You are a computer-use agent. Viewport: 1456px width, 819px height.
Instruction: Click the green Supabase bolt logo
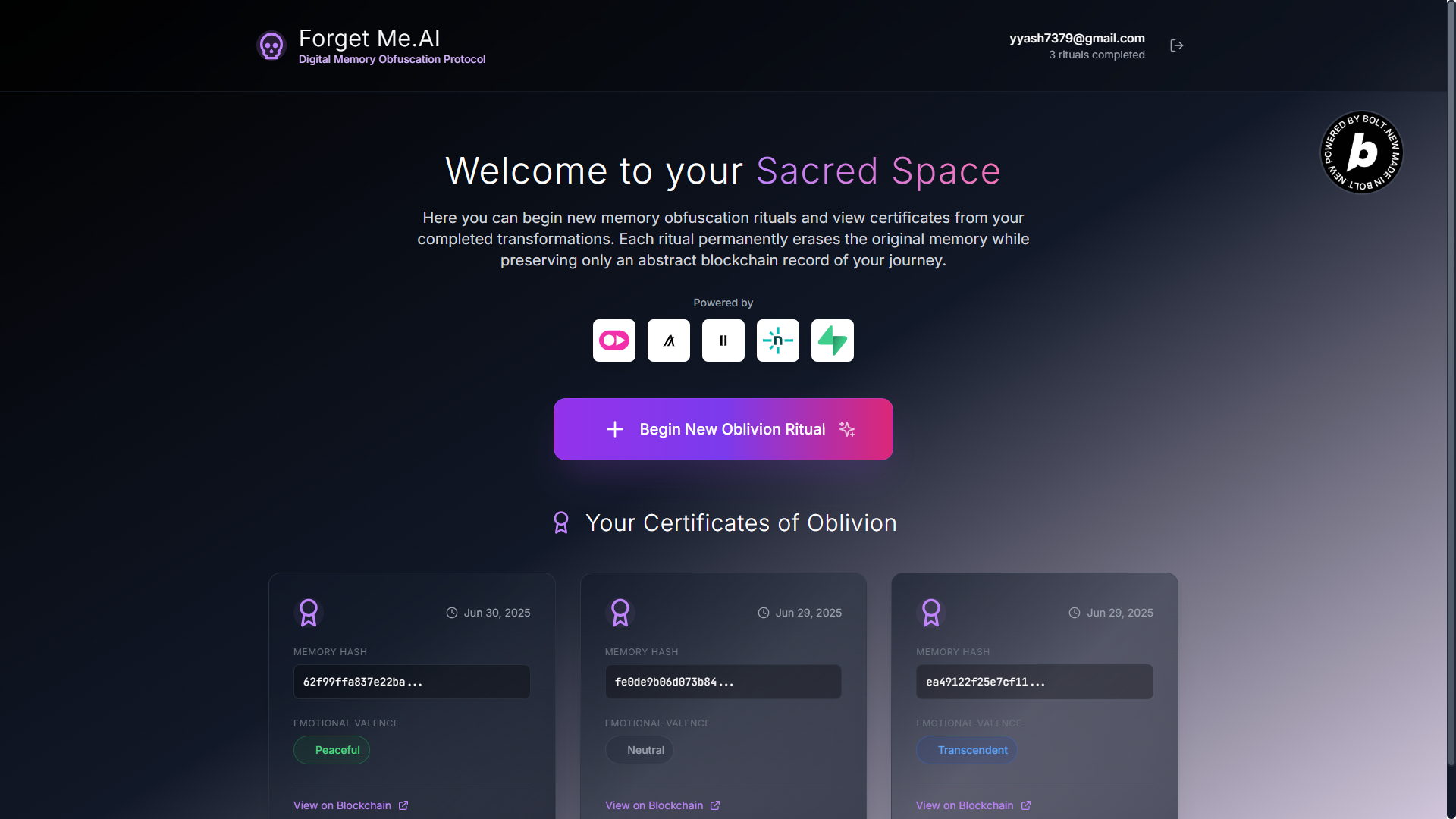pos(832,340)
